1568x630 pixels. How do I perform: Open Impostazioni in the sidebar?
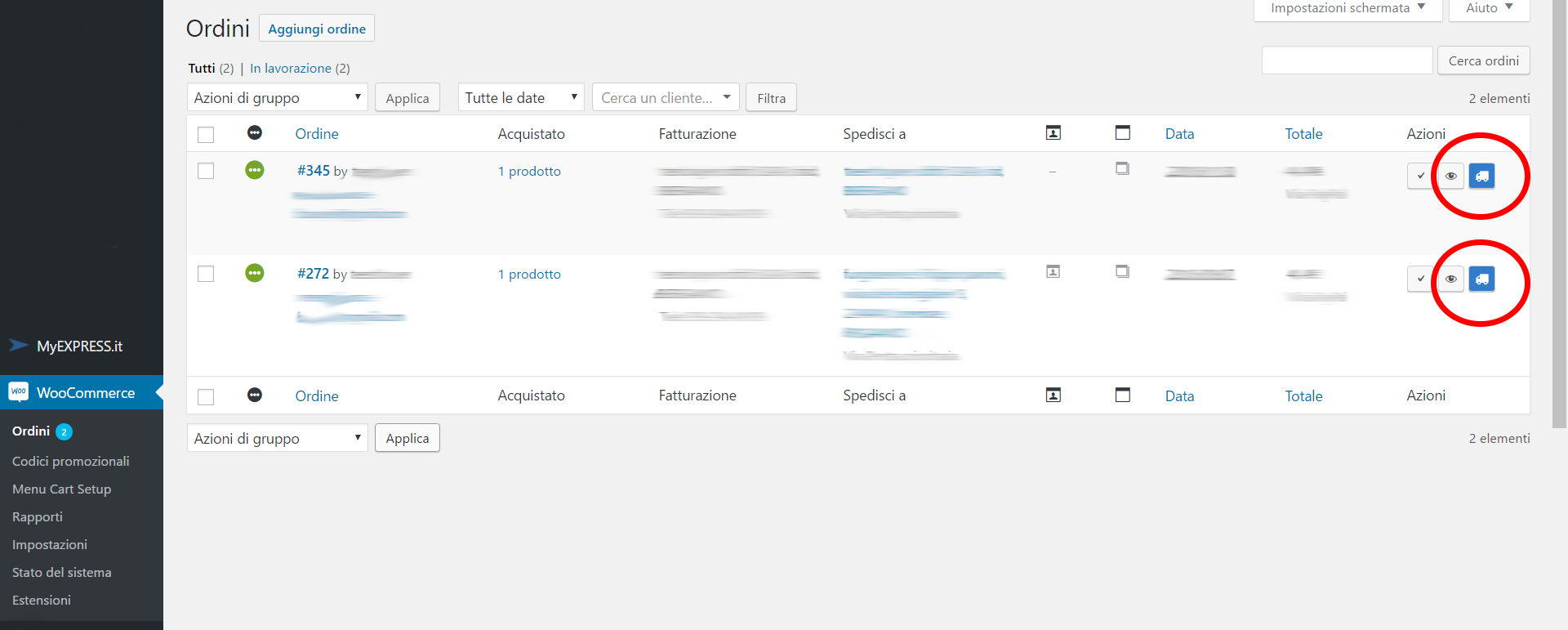50,544
